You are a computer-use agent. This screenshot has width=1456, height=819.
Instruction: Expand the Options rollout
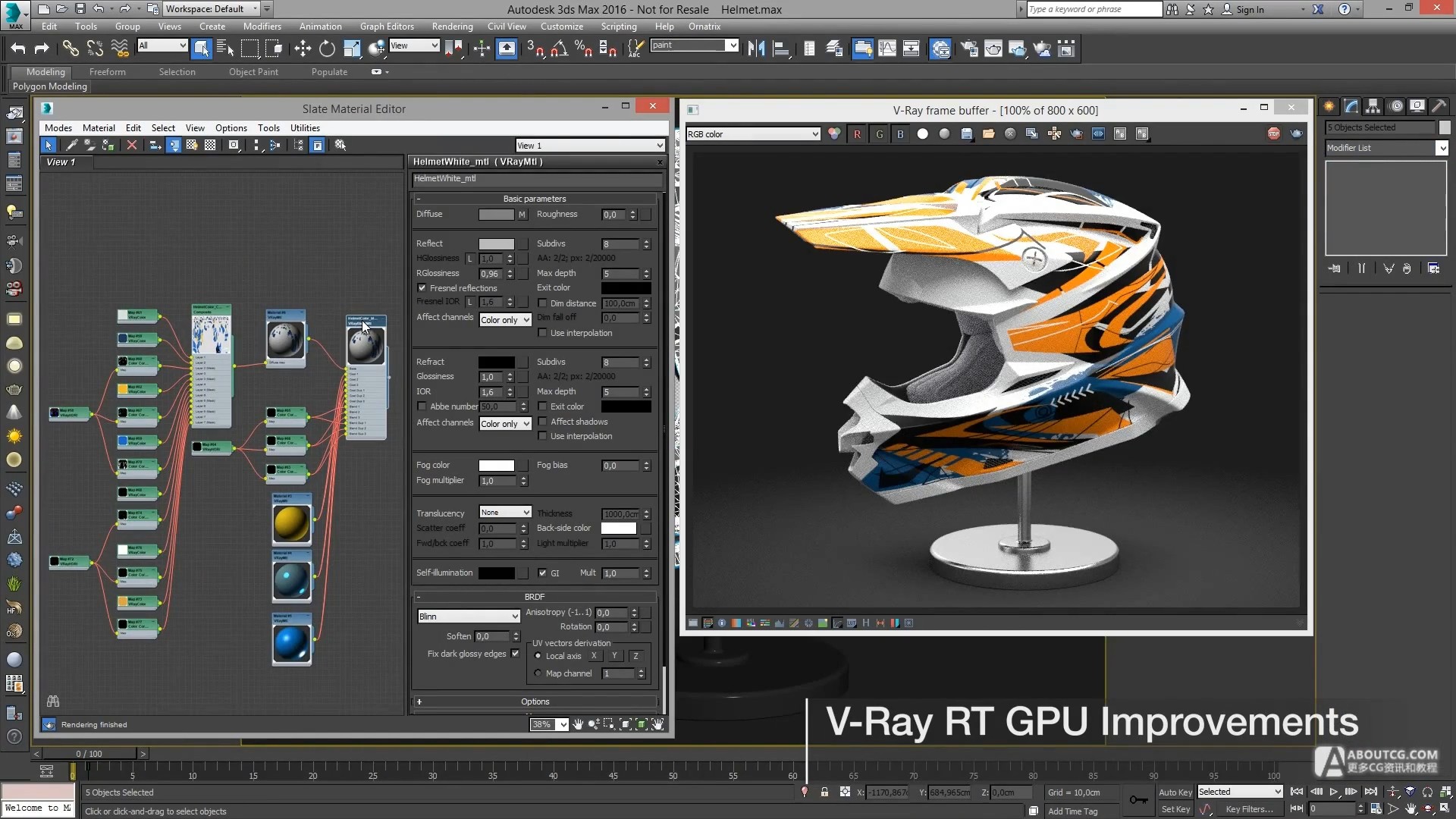[x=535, y=701]
